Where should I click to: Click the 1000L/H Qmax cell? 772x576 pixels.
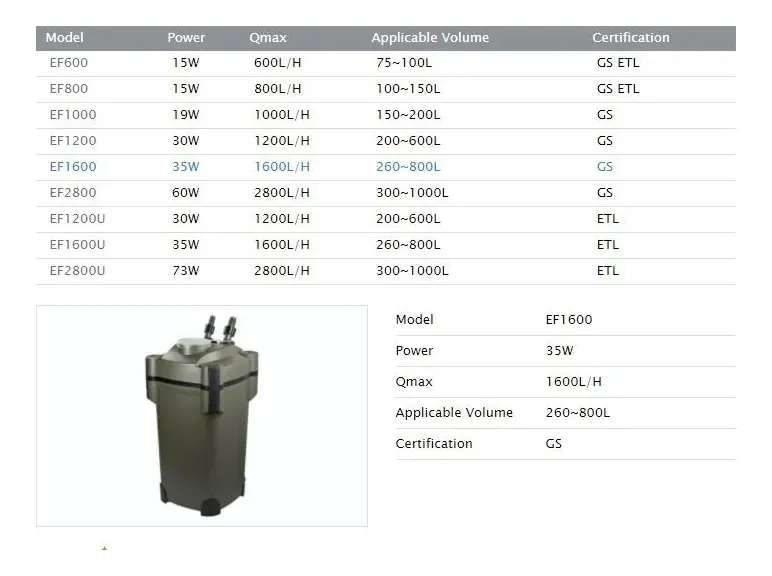coord(282,115)
